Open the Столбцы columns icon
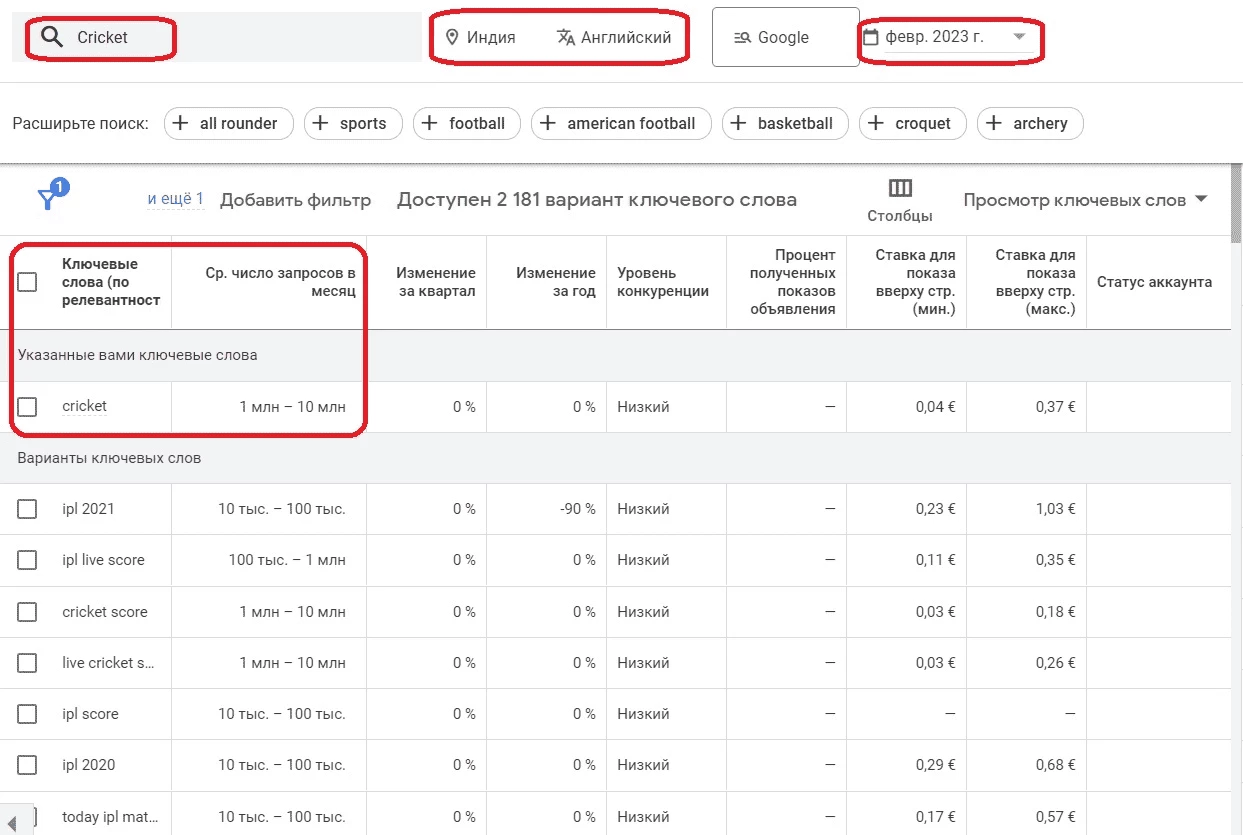Screen dimensions: 1243x835 (x=900, y=188)
